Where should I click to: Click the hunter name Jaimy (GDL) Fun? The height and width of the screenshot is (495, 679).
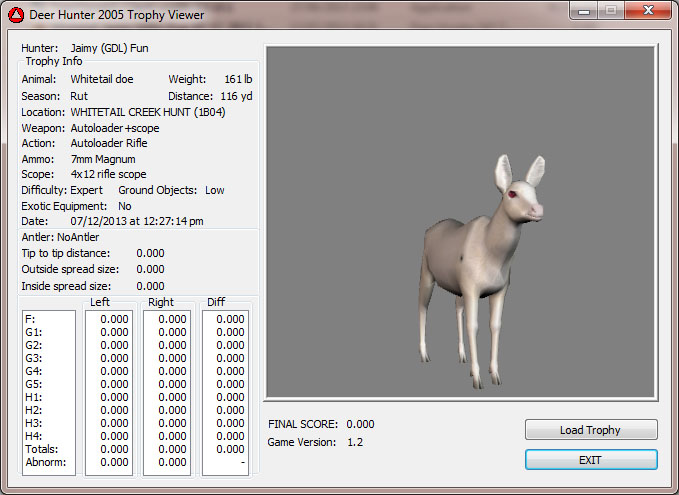[x=109, y=48]
